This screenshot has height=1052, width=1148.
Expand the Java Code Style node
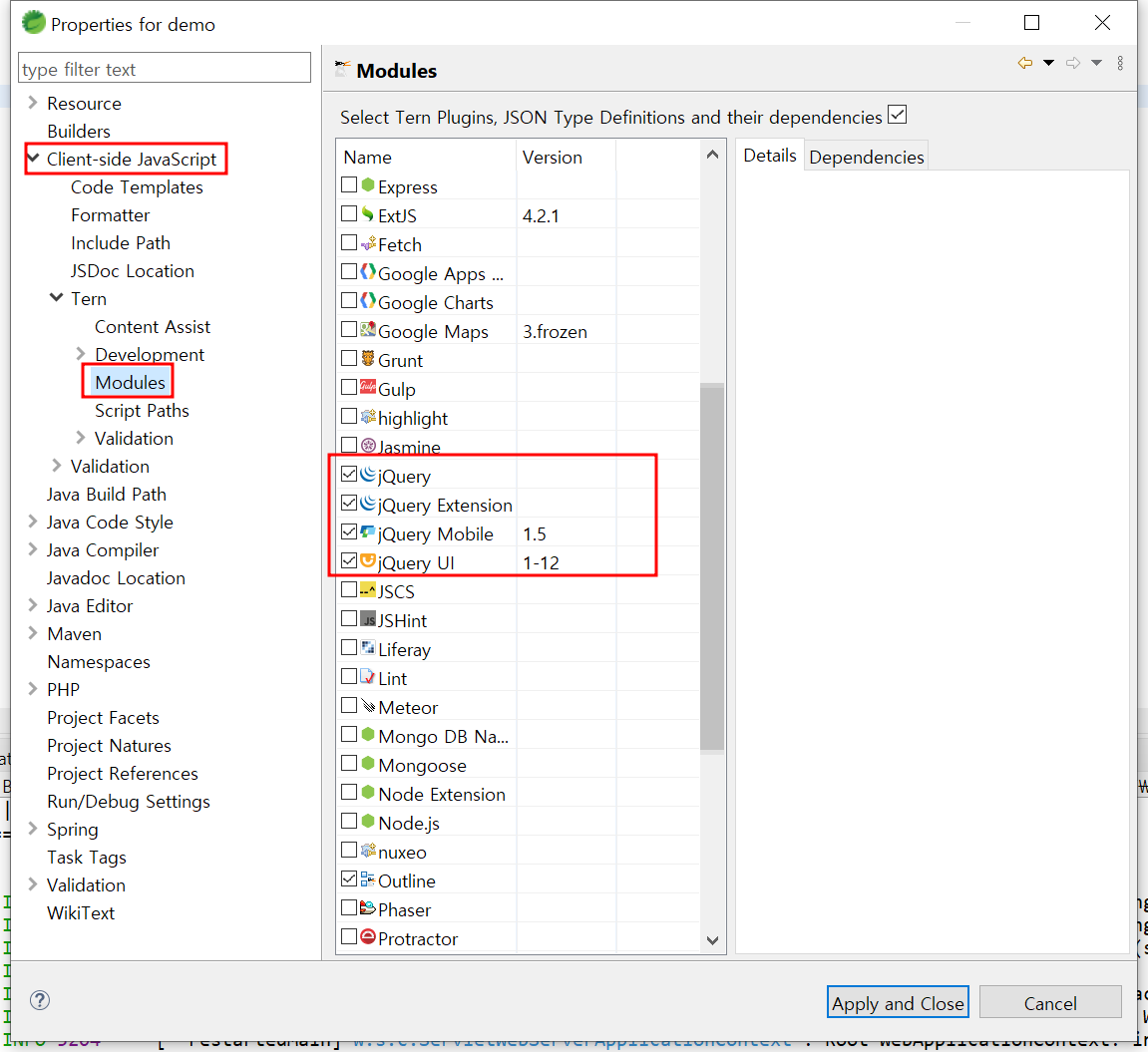32,522
